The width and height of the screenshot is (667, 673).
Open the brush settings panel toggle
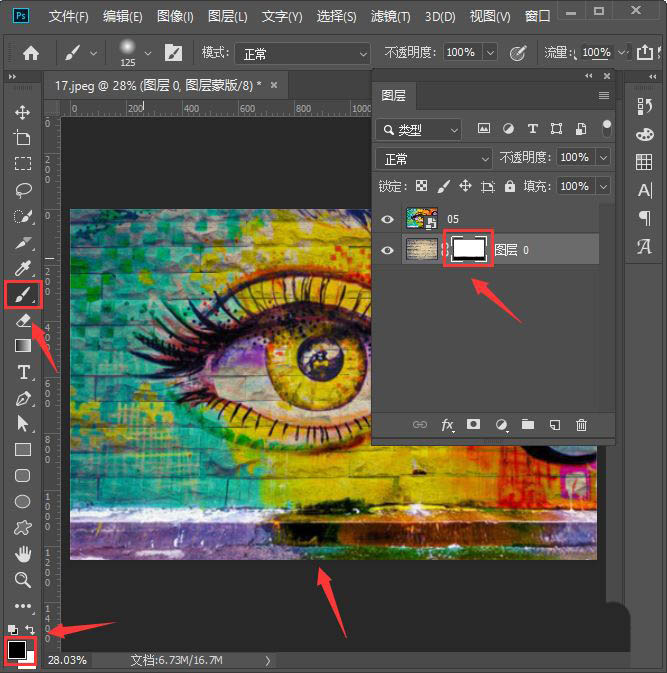(173, 53)
